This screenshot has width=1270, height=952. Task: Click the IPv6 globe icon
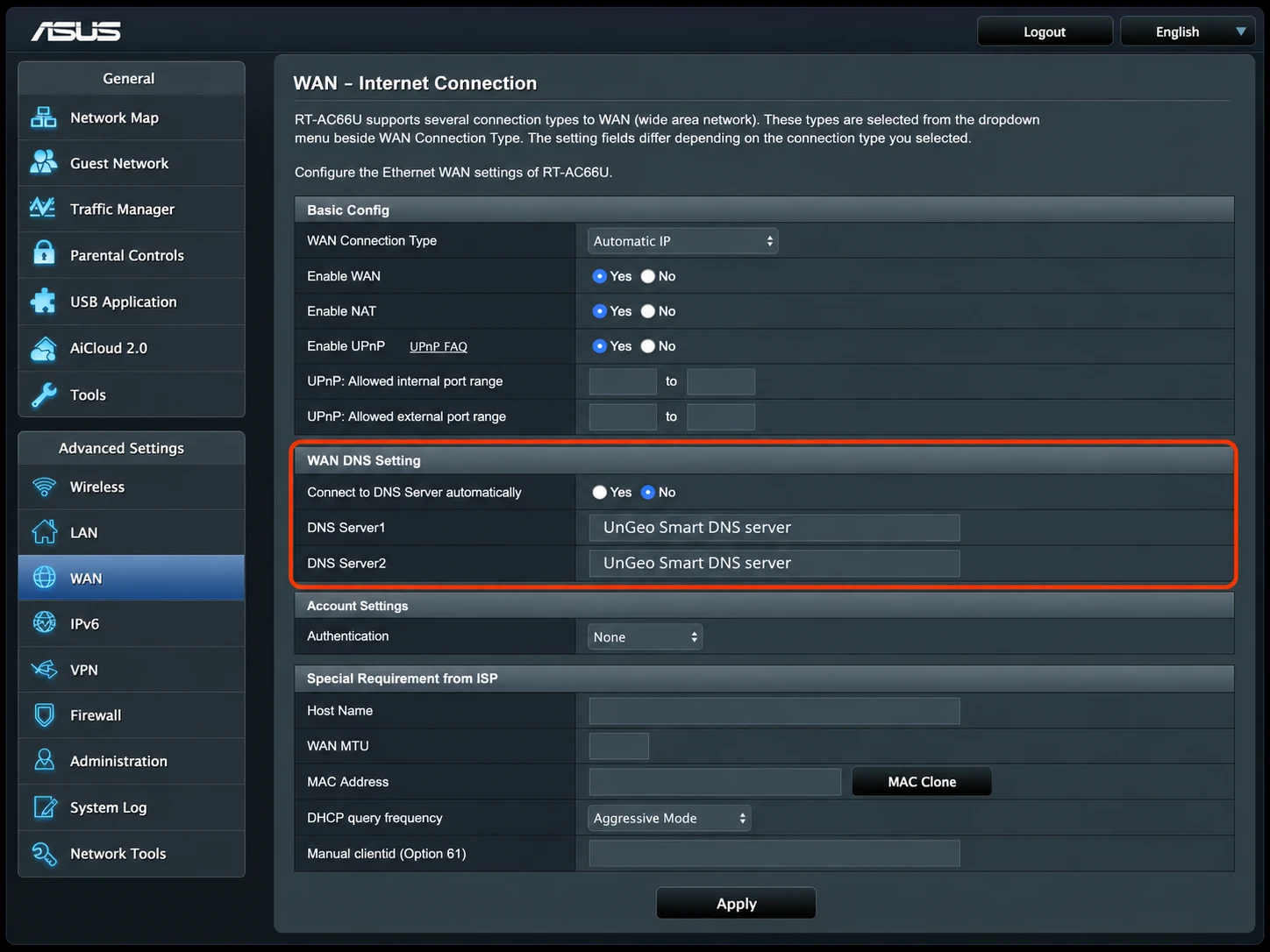44,623
